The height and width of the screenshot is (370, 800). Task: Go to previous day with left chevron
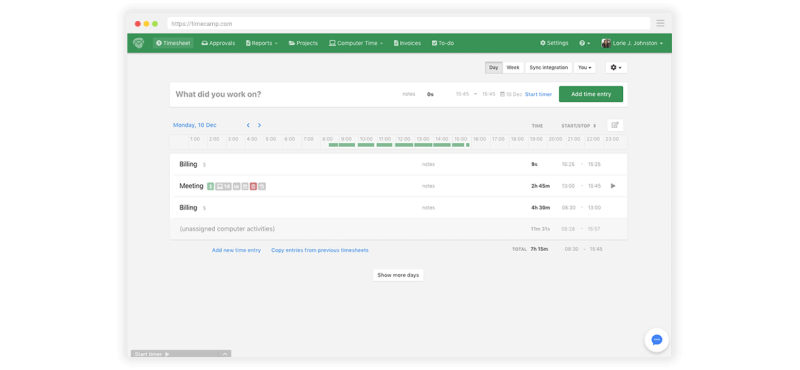[248, 125]
